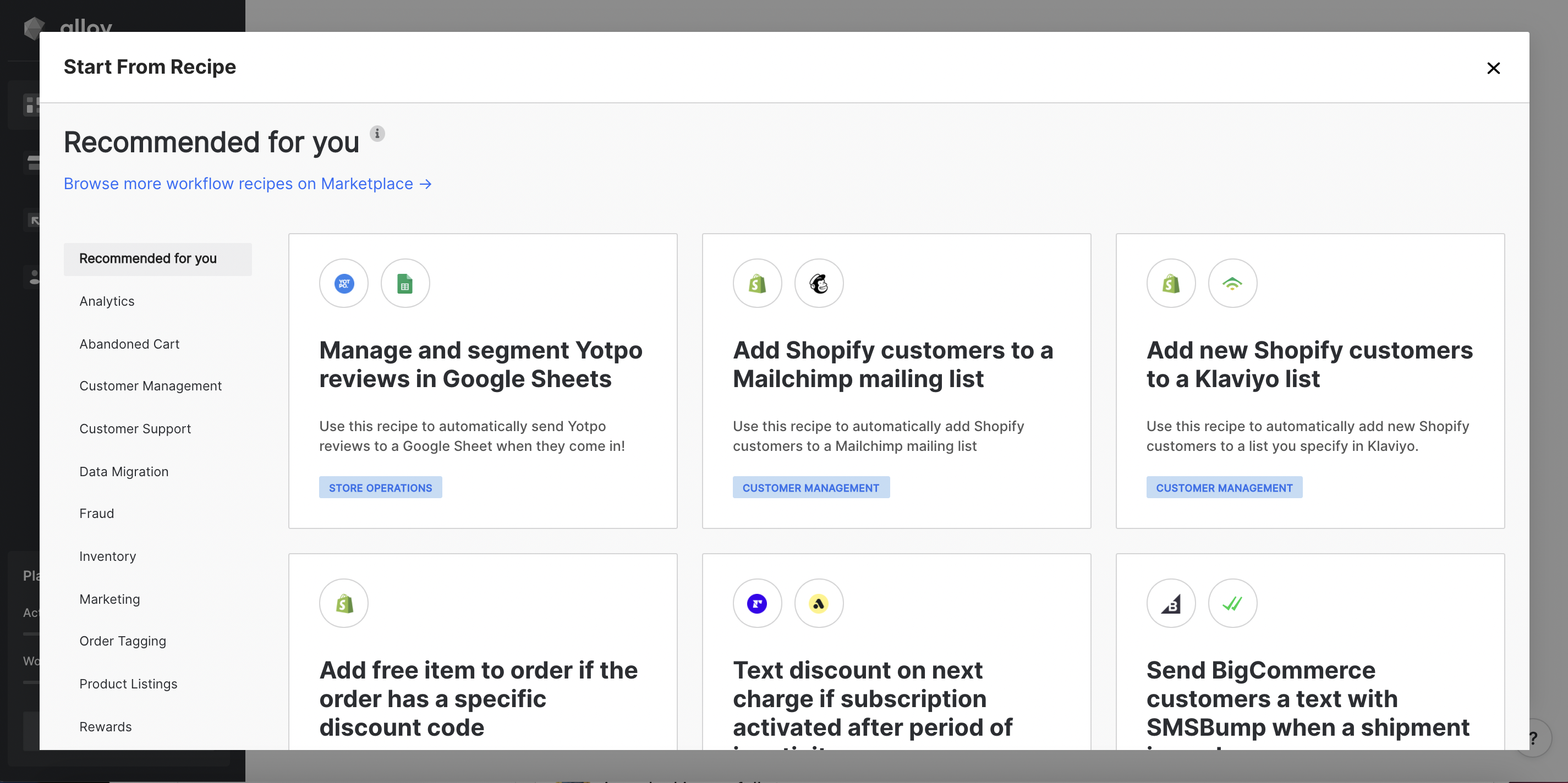Click the BigCommerce icon
1568x783 pixels.
(1171, 604)
